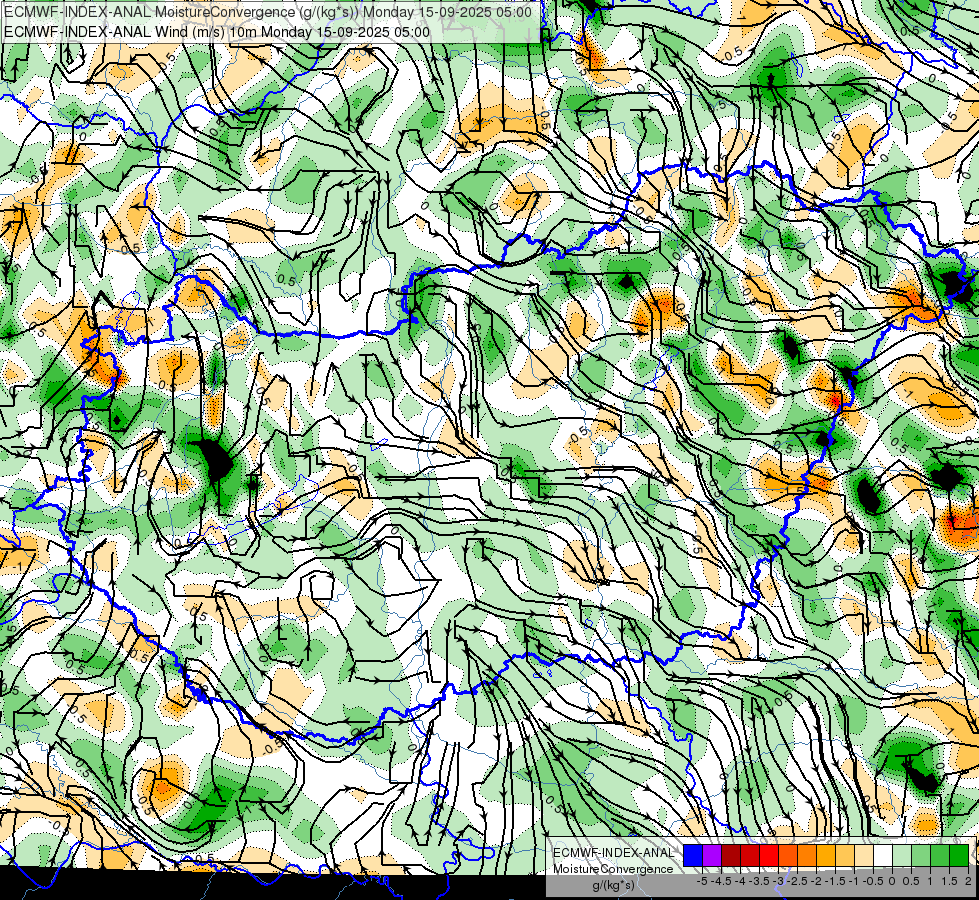The image size is (979, 900).
Task: Select the dark red swatch between -4.5 and -4
Action: pos(731,855)
